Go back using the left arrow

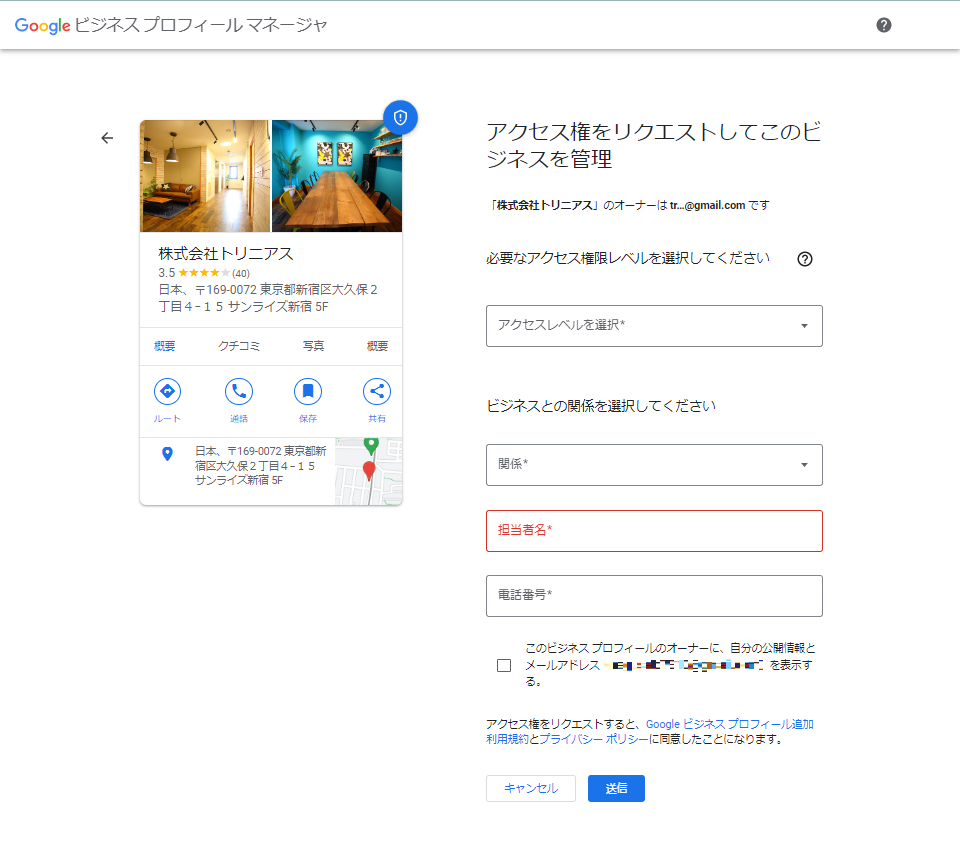107,138
